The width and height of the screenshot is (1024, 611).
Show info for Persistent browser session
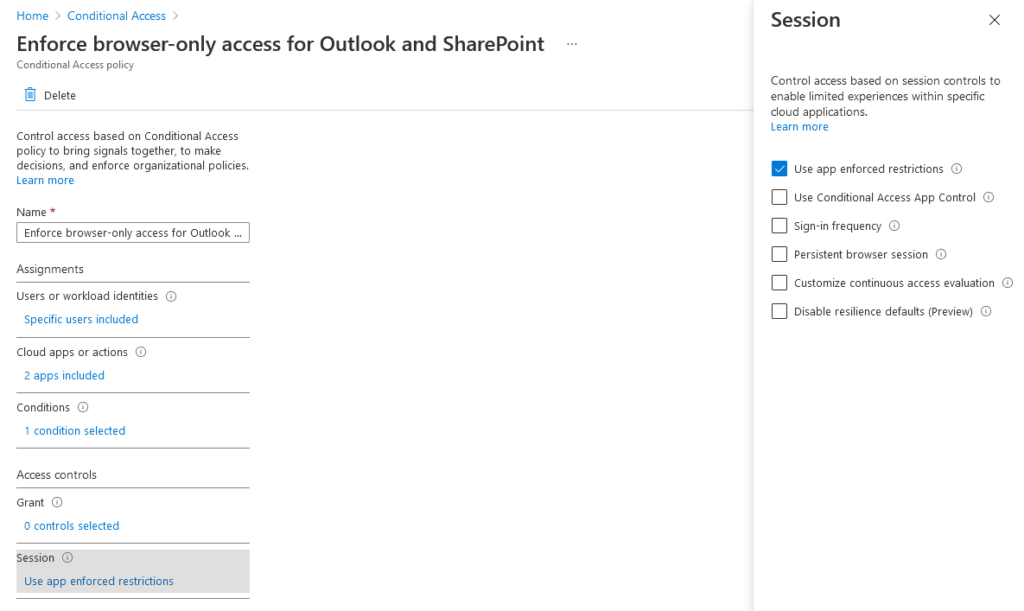point(941,254)
